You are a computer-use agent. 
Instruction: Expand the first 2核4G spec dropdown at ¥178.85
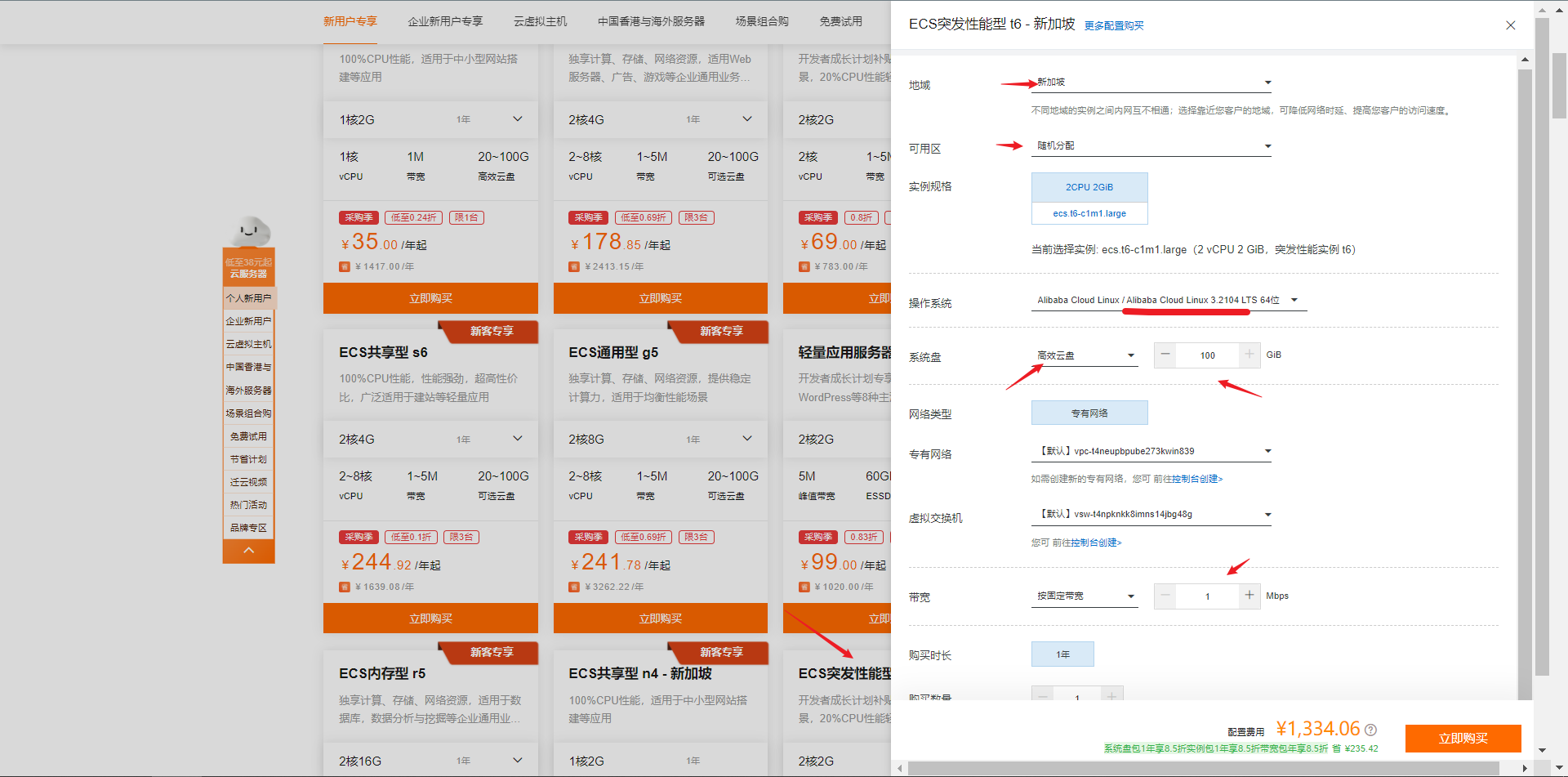tap(746, 119)
